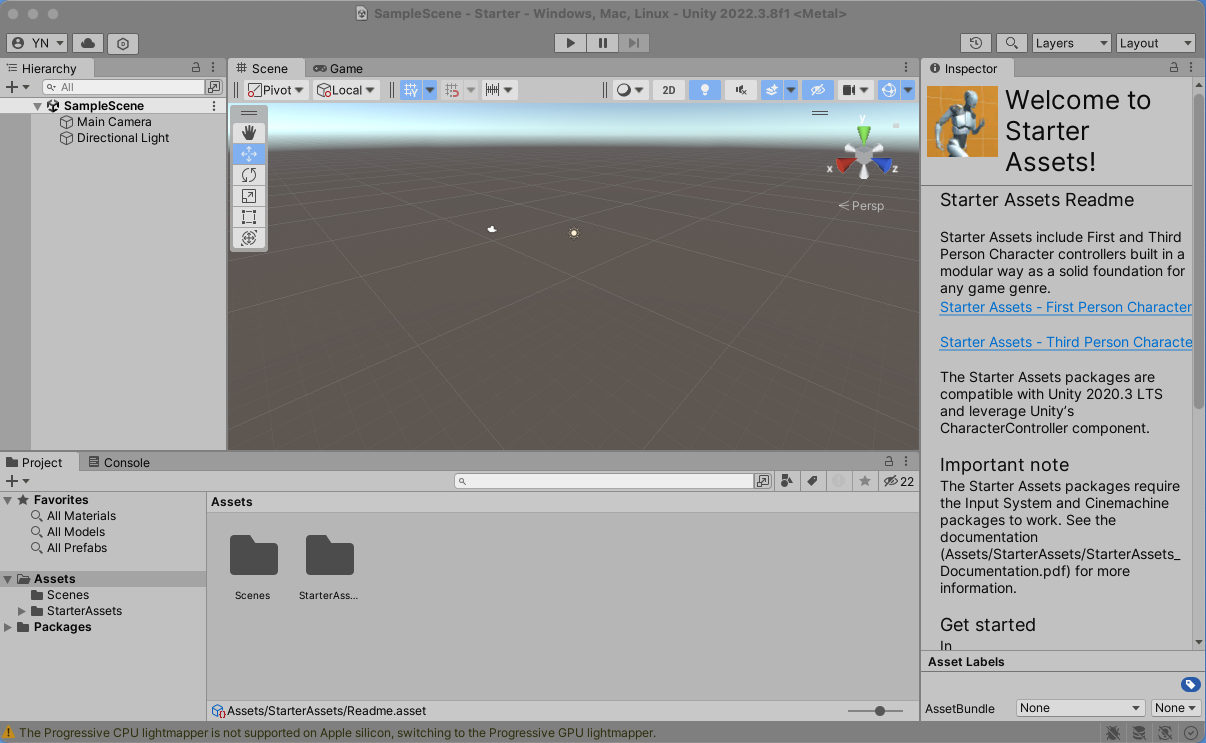Click the Play button to enter Play mode

click(x=570, y=43)
